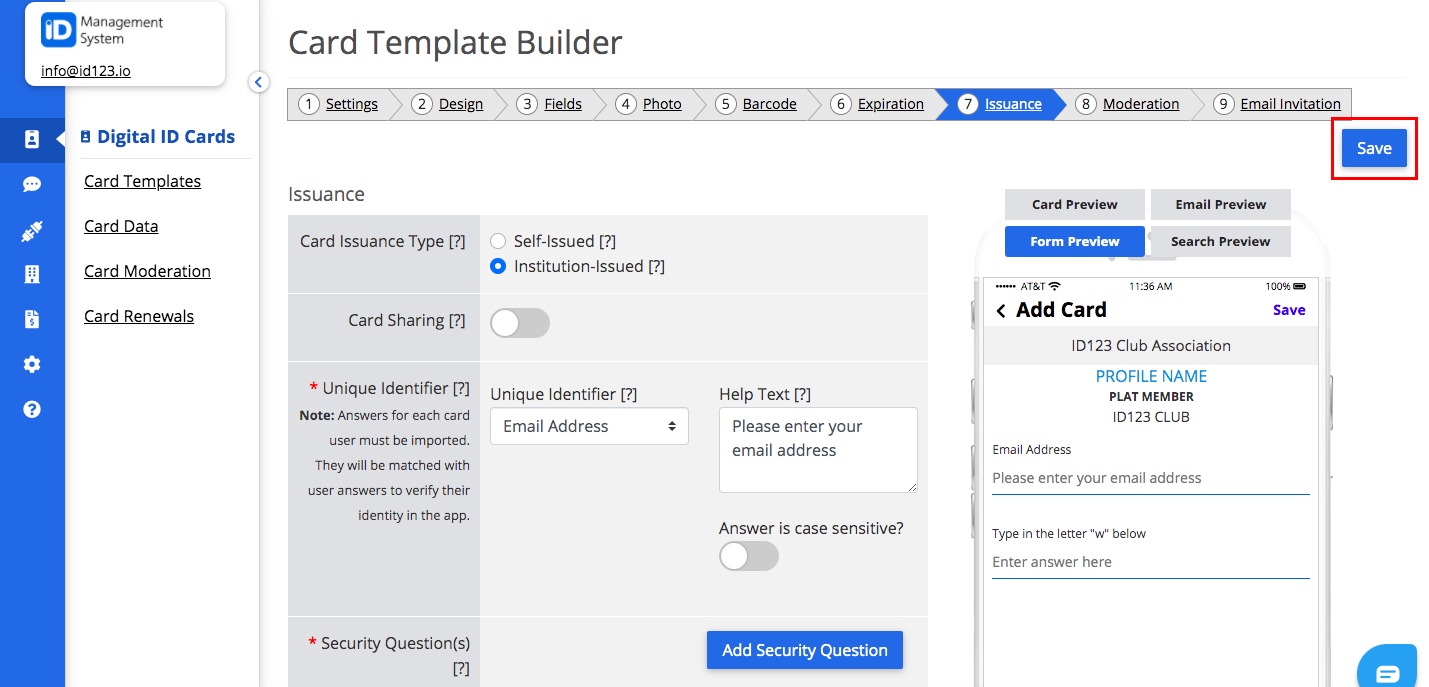This screenshot has height=687, width=1429.
Task: Switch to the Email Preview tab
Action: 1220,204
